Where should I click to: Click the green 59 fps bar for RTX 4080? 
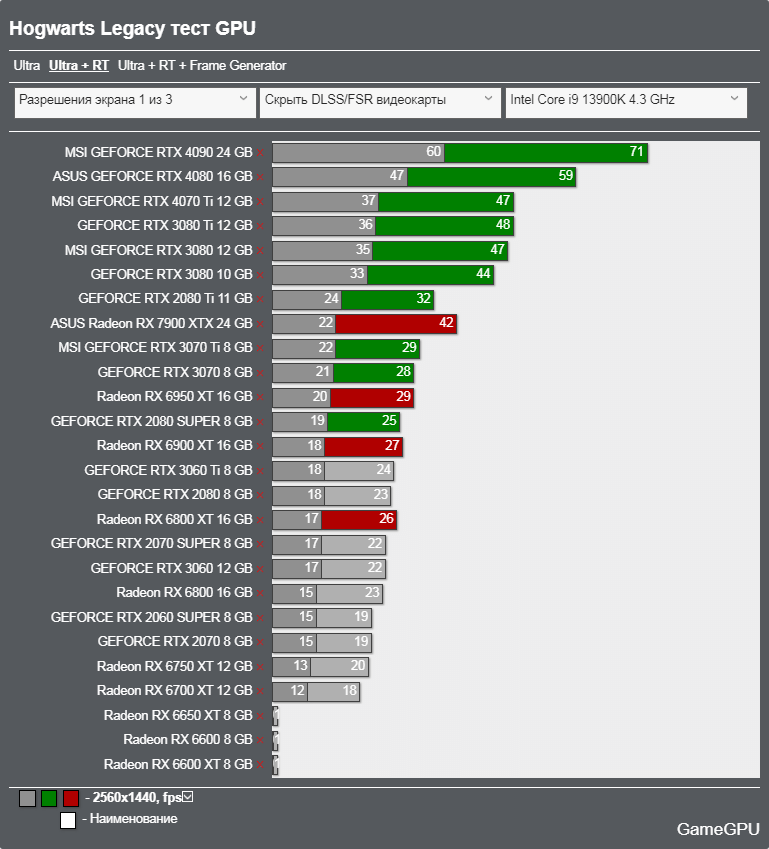pos(491,177)
